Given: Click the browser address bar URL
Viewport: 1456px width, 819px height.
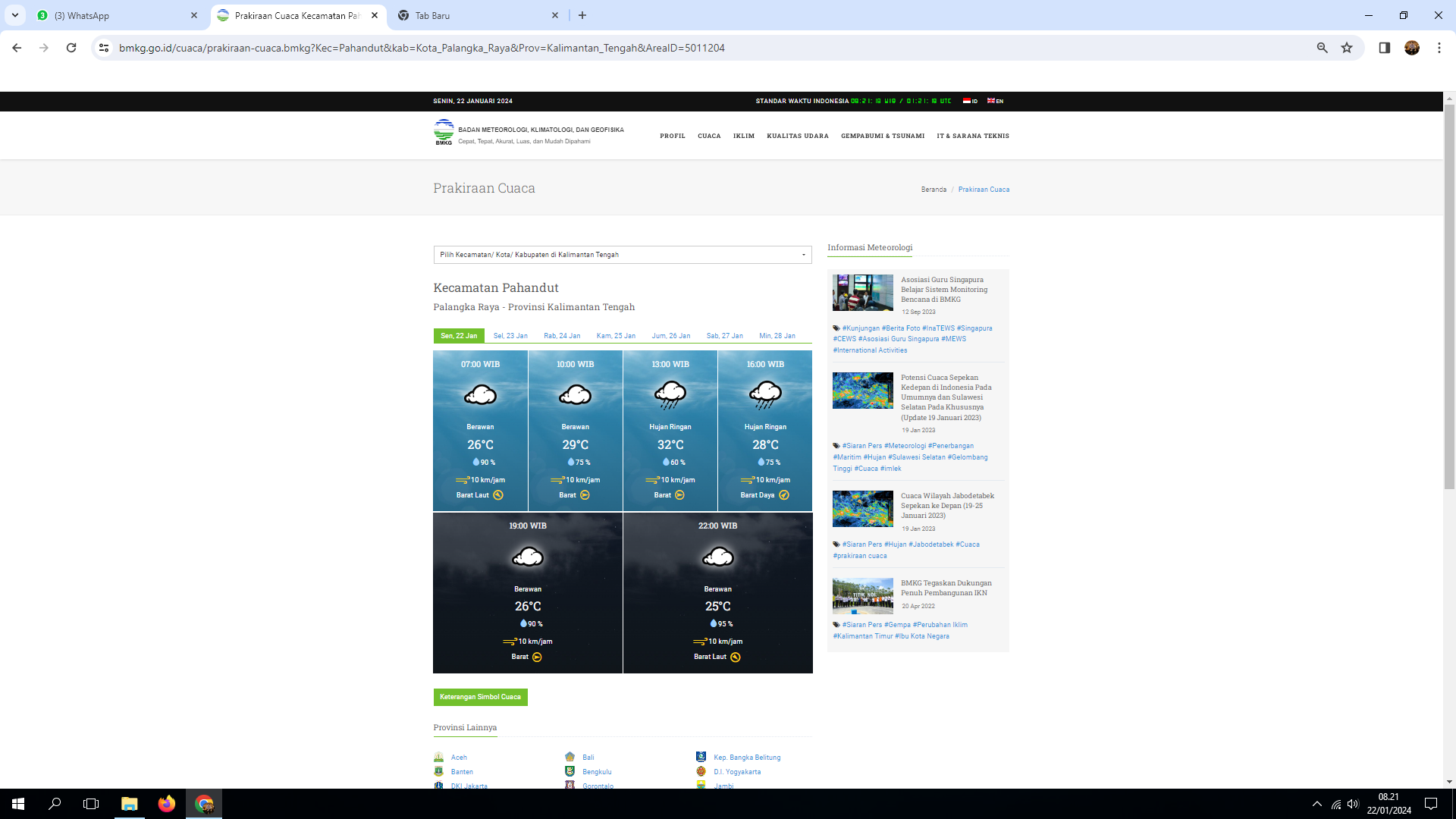Looking at the screenshot, I should [x=422, y=48].
